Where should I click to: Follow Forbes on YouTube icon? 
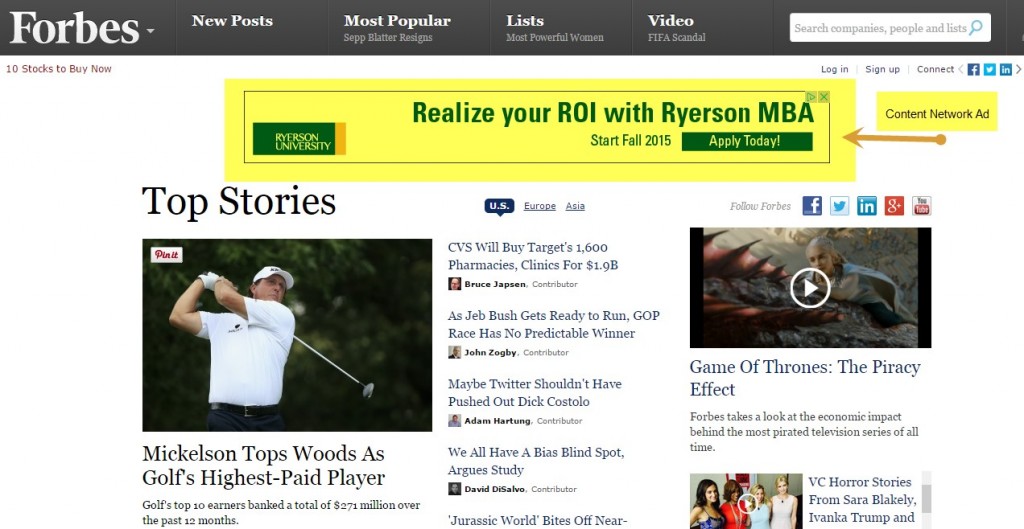(x=921, y=206)
